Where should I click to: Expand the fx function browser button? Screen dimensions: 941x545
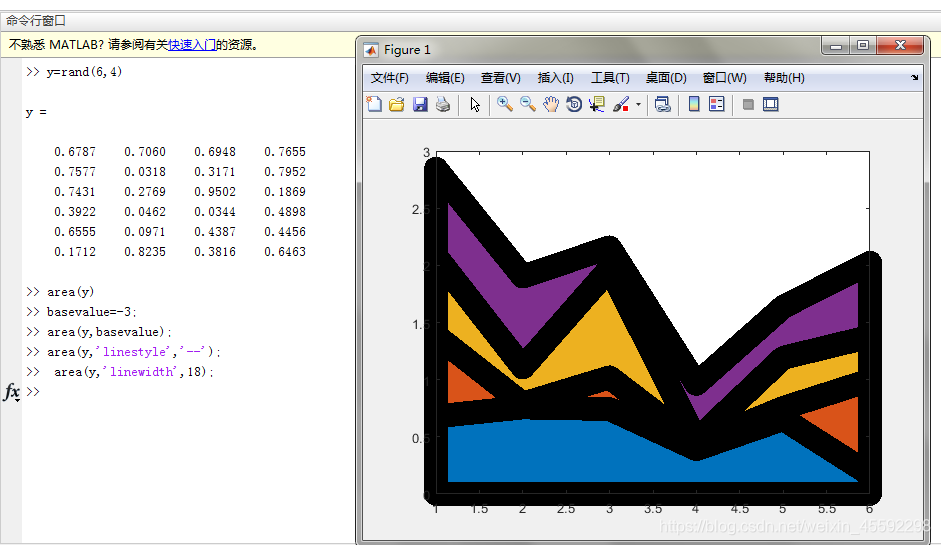(12, 393)
